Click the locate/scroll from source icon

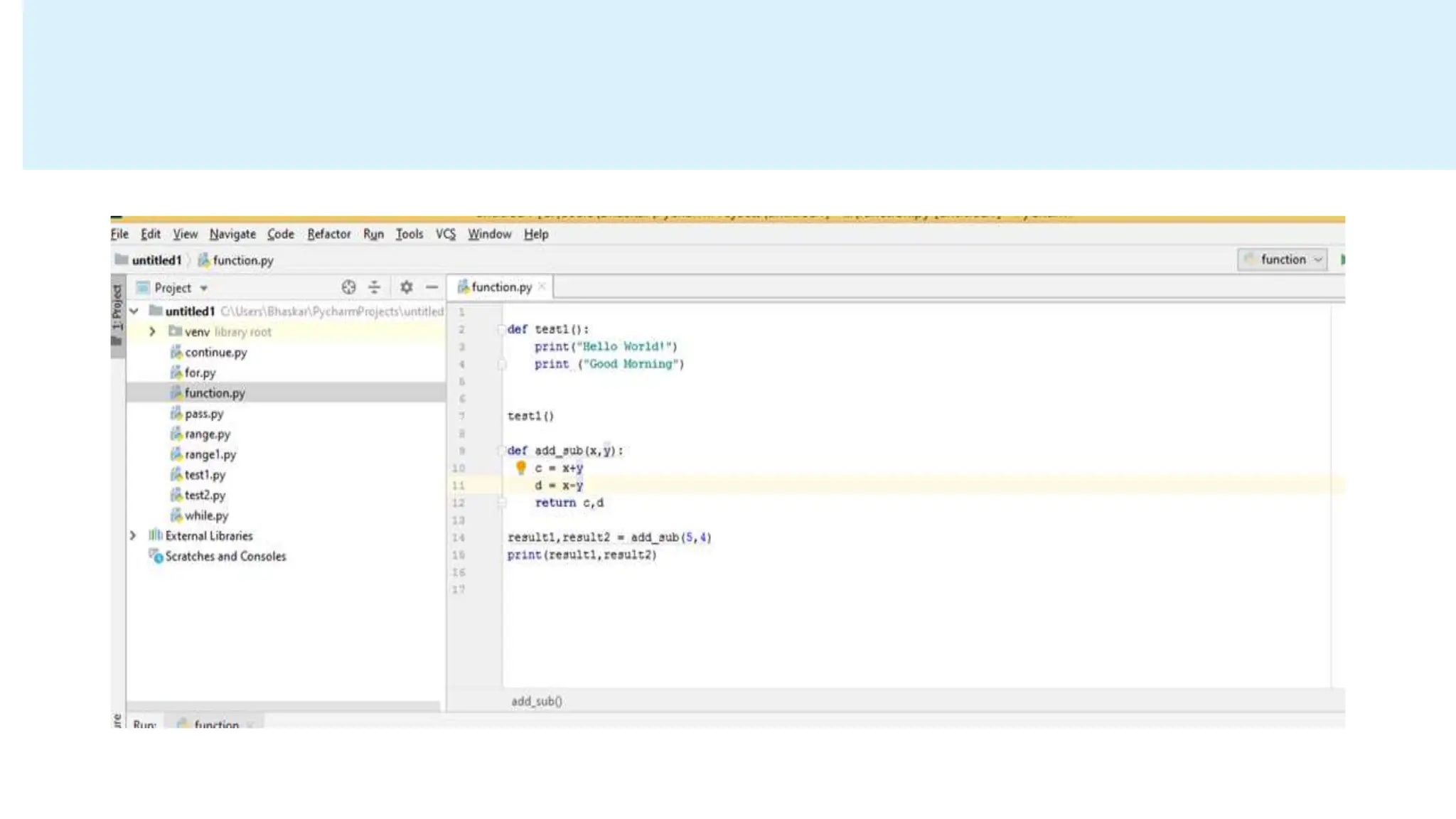(x=348, y=287)
